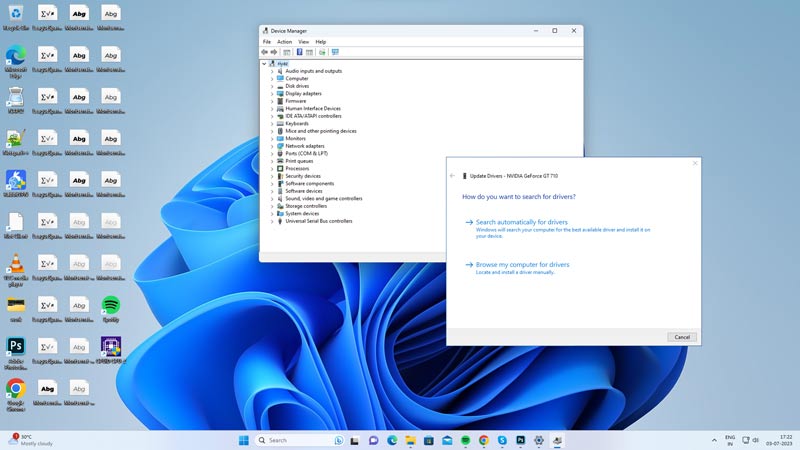800x450 pixels.
Task: Click the Back arrow in Device Manager toolbar
Action: 264,52
